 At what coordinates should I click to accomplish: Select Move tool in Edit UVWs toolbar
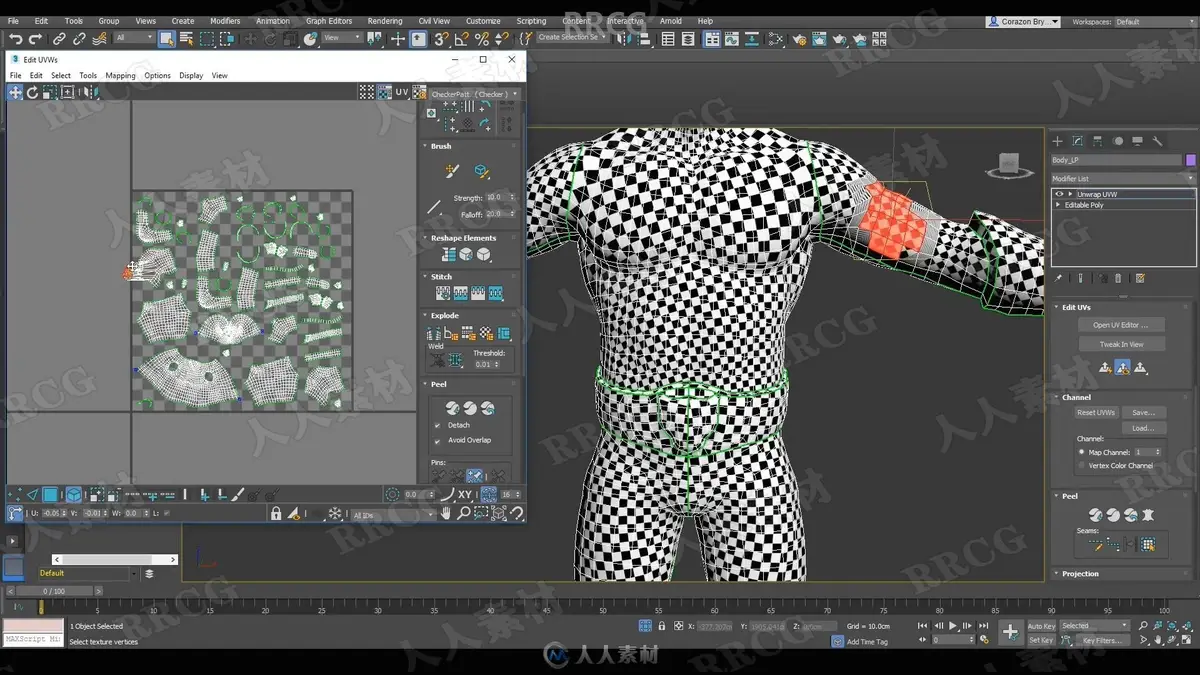click(15, 92)
